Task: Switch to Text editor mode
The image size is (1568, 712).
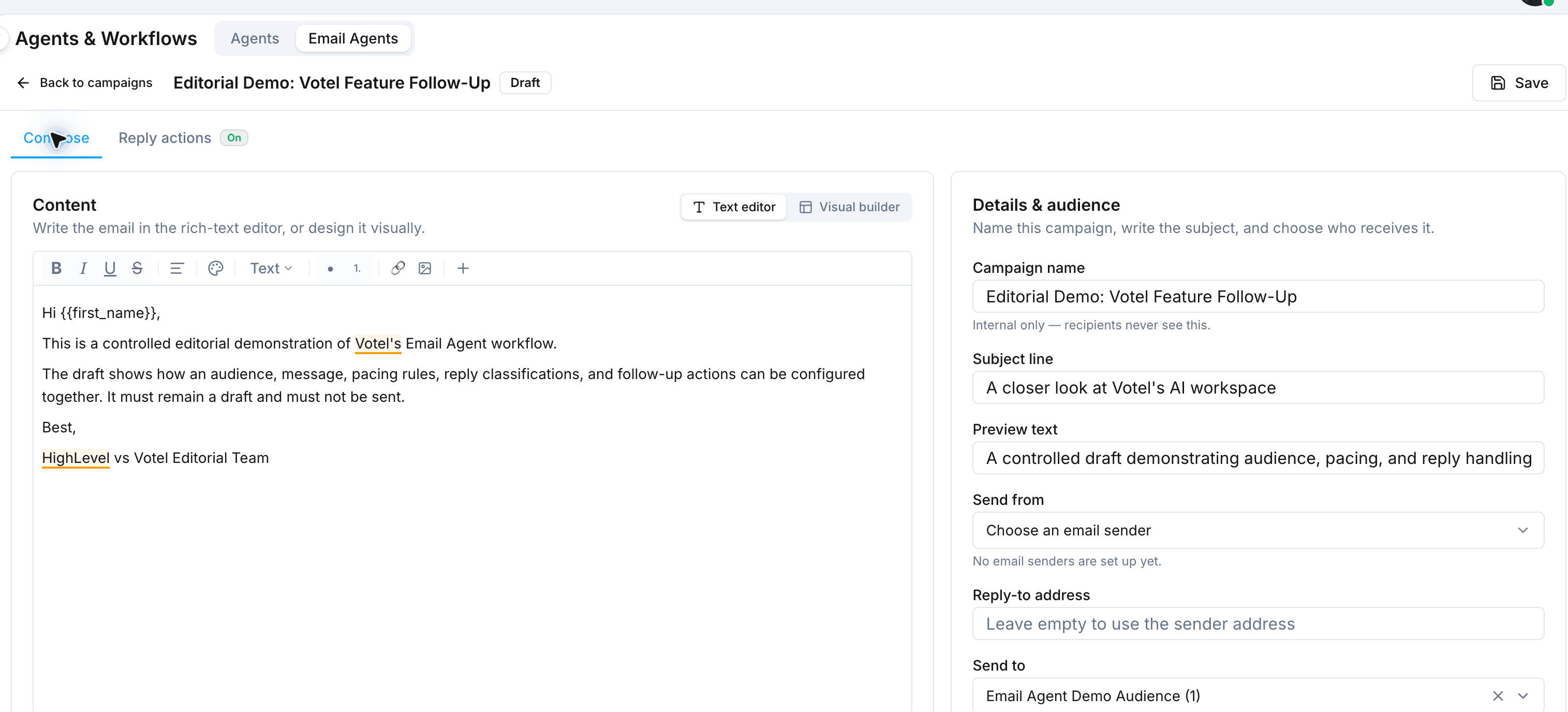Action: [x=734, y=207]
